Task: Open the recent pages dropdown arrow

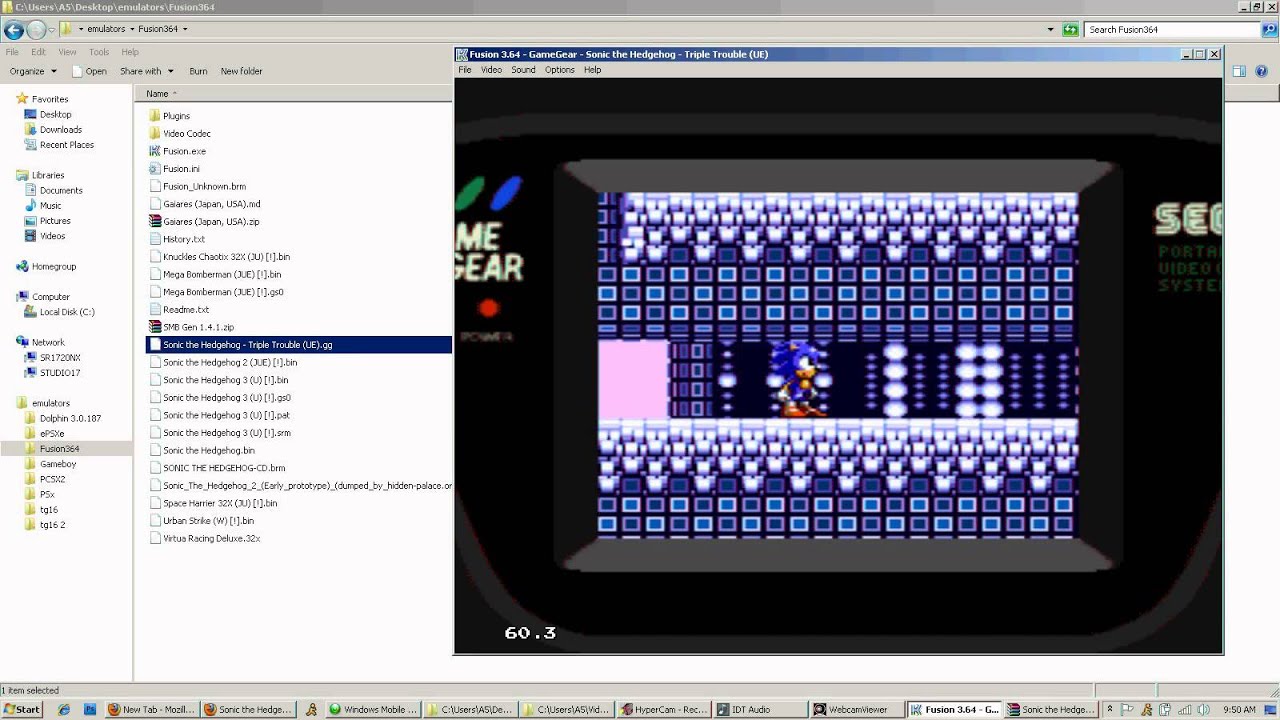Action: [x=52, y=30]
